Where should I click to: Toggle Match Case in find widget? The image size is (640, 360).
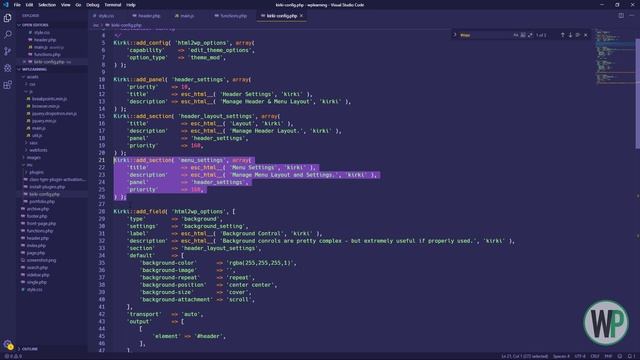pyautogui.click(x=516, y=35)
